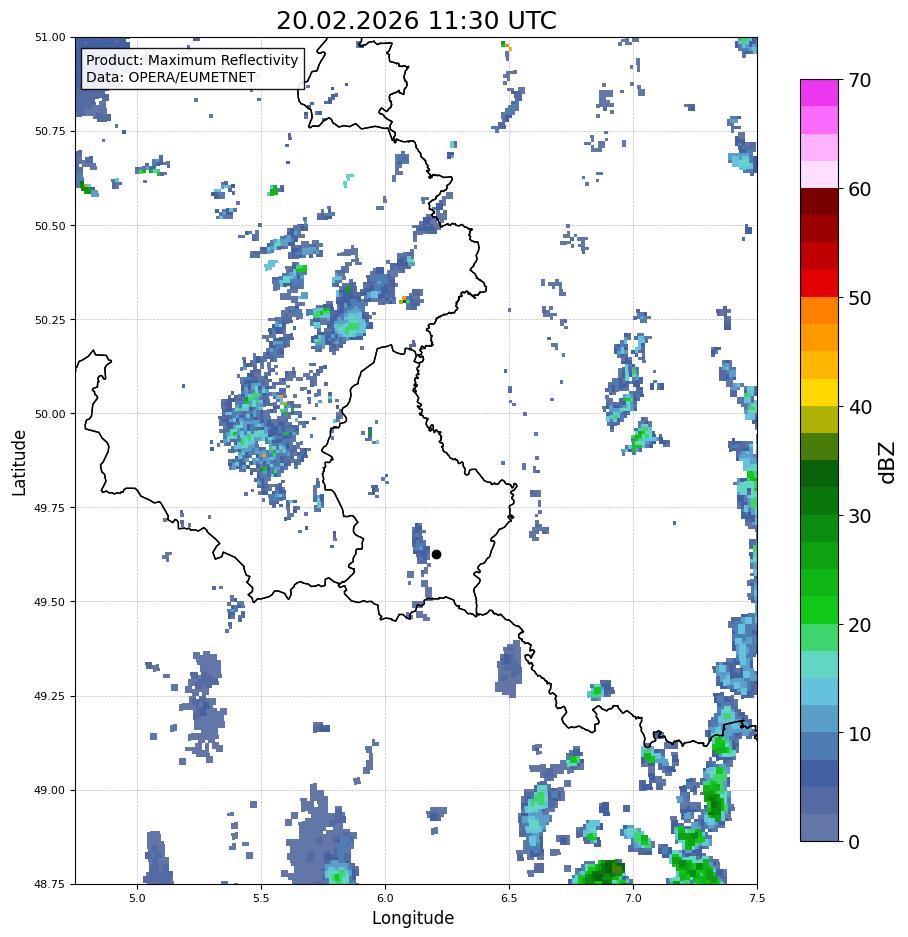Click the colorbar tick label 0
Image resolution: width=908 pixels, height=937 pixels.
[x=854, y=842]
